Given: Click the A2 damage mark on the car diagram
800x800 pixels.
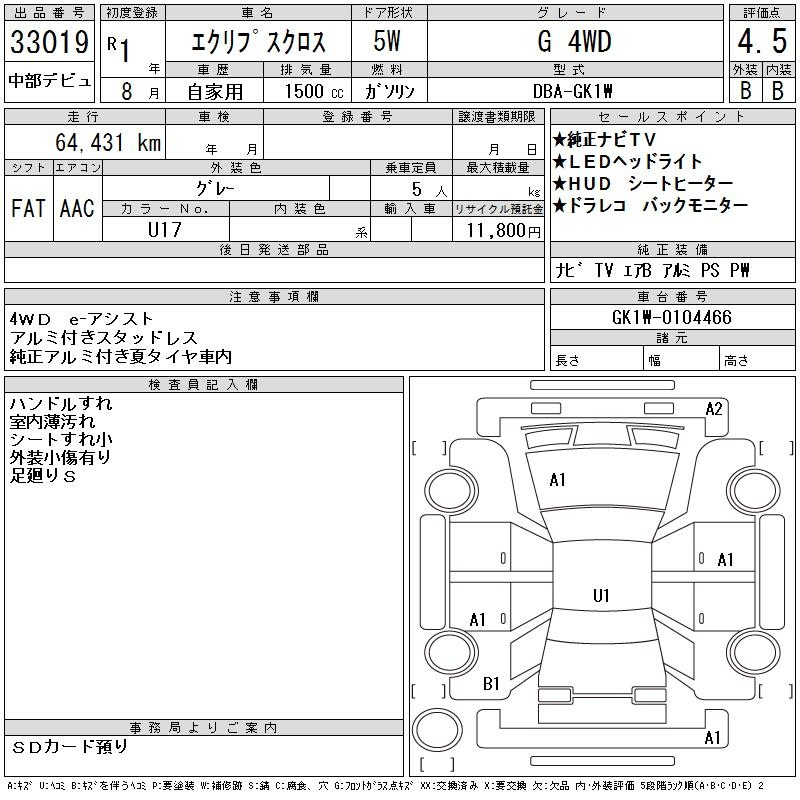Looking at the screenshot, I should pyautogui.click(x=714, y=408).
